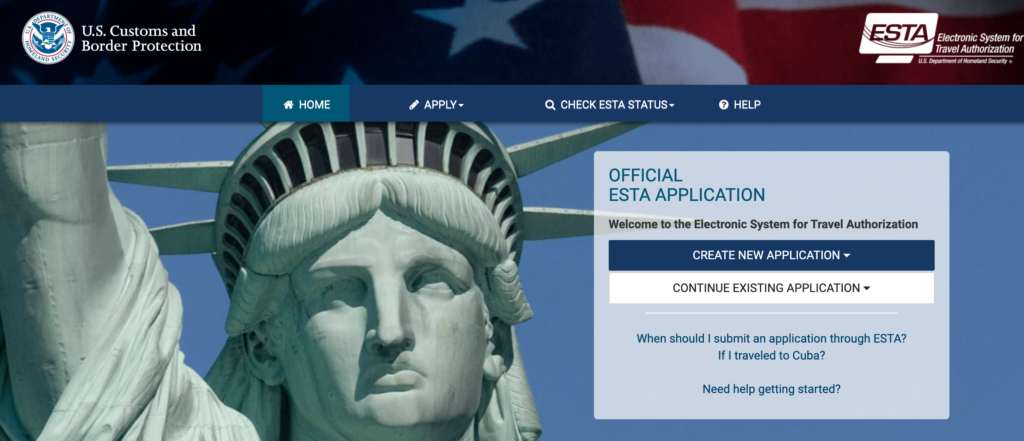The image size is (1024, 441).
Task: Select the CREATE NEW APPLICATION button
Action: click(771, 255)
